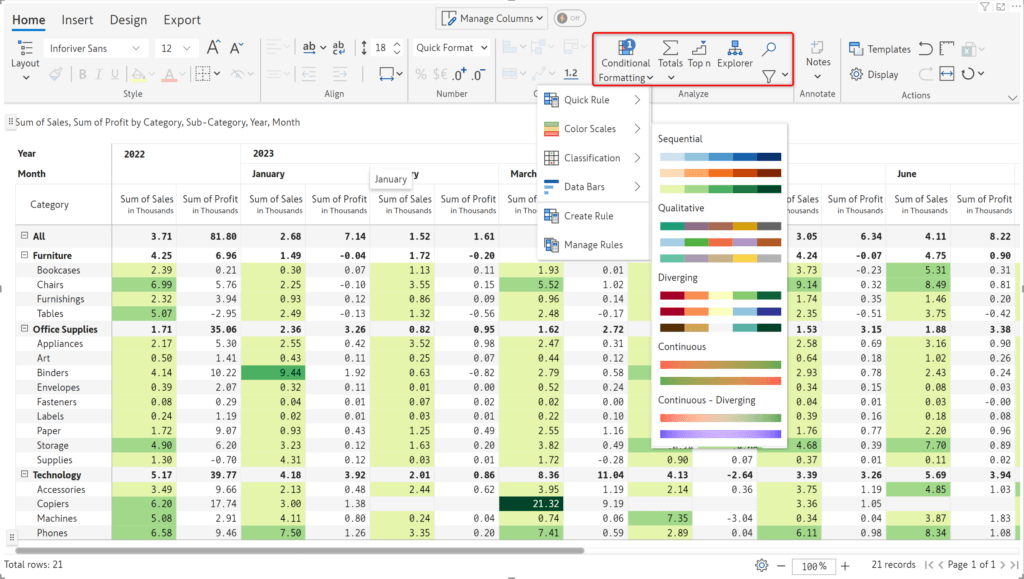This screenshot has width=1024, height=579.
Task: Collapse the Technology category group
Action: point(24,475)
